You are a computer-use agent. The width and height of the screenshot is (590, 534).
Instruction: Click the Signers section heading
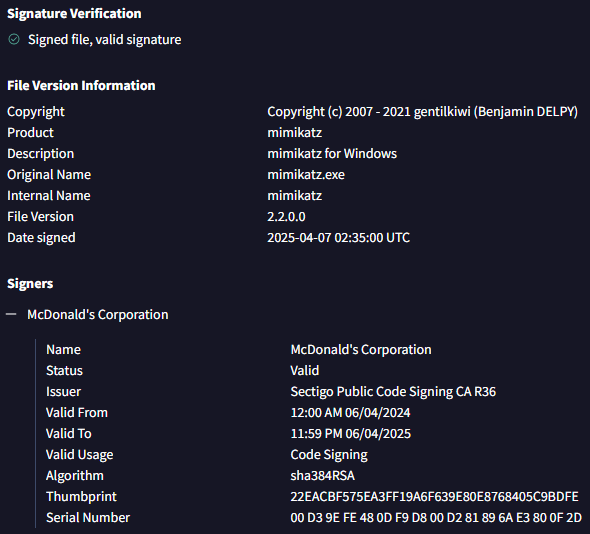pos(30,284)
